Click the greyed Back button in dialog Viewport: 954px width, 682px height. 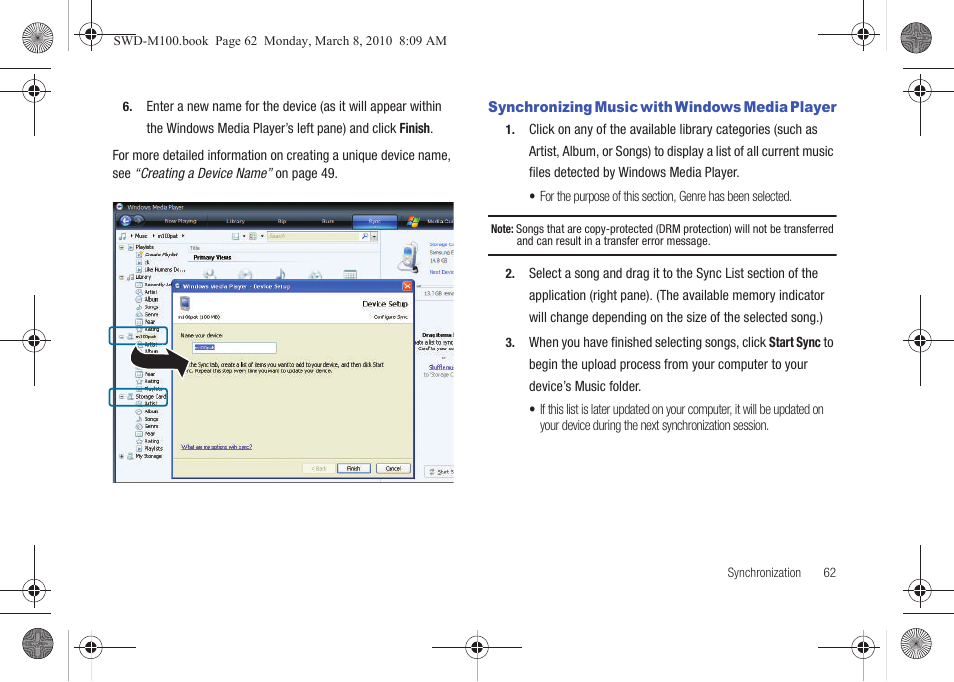319,468
